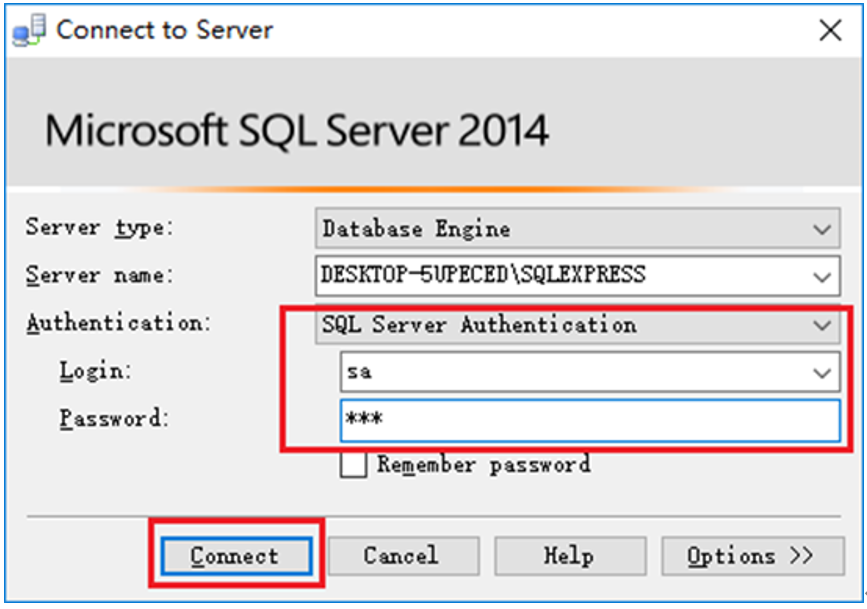Expand the Server type dropdown arrow
Viewport: 867px width, 609px height.
click(x=822, y=229)
